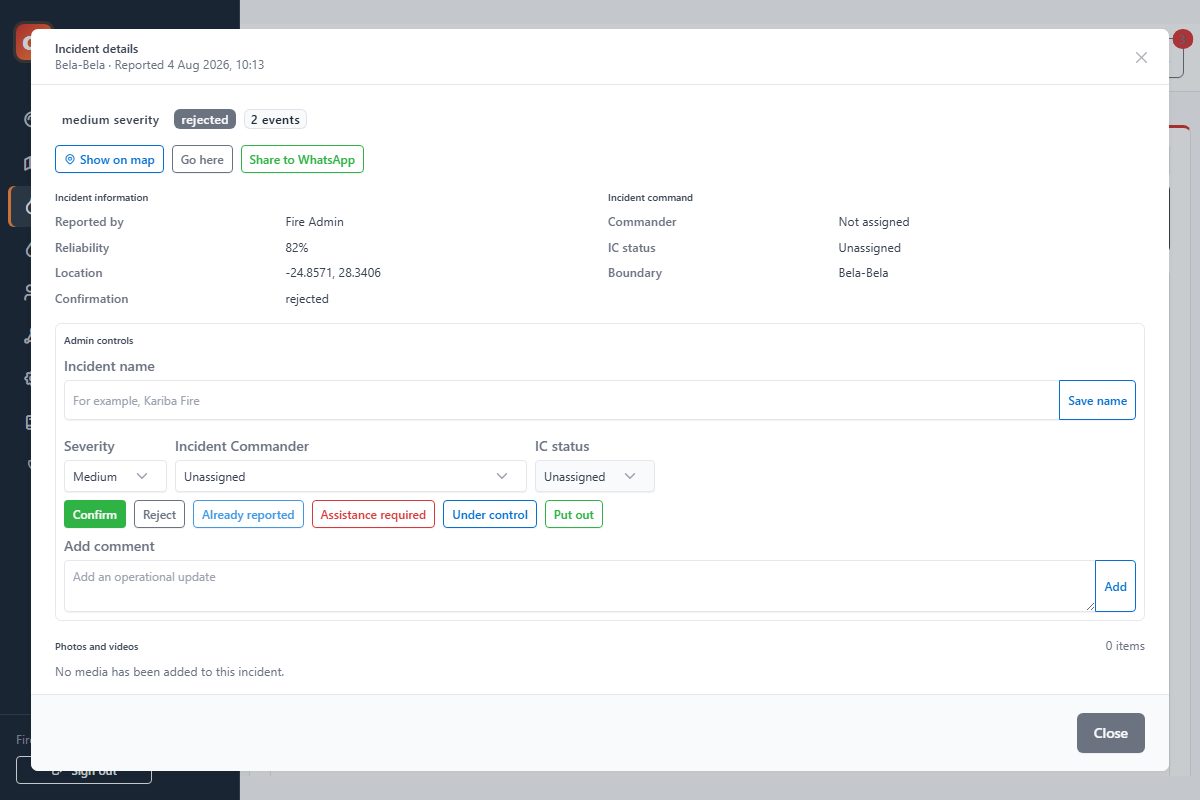Image resolution: width=1200 pixels, height=800 pixels.
Task: Open the Severity dropdown
Action: tap(115, 476)
